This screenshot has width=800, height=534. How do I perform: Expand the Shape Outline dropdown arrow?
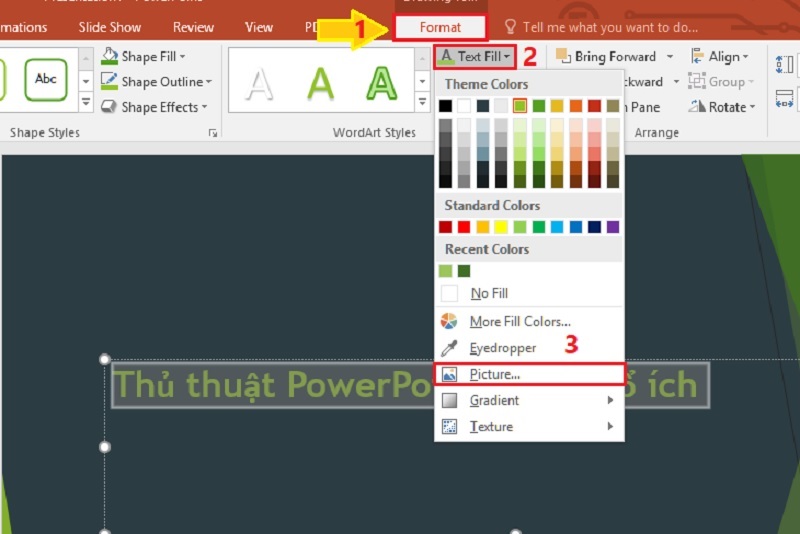209,82
